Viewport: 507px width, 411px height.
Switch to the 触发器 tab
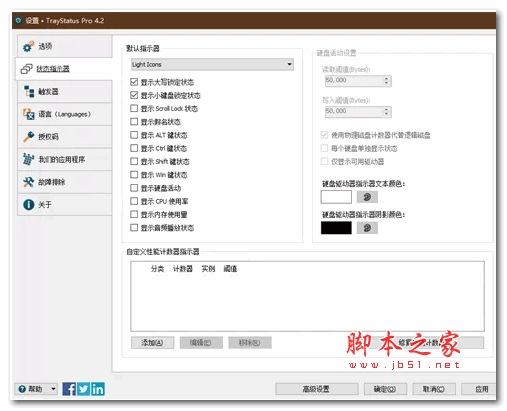(65, 91)
